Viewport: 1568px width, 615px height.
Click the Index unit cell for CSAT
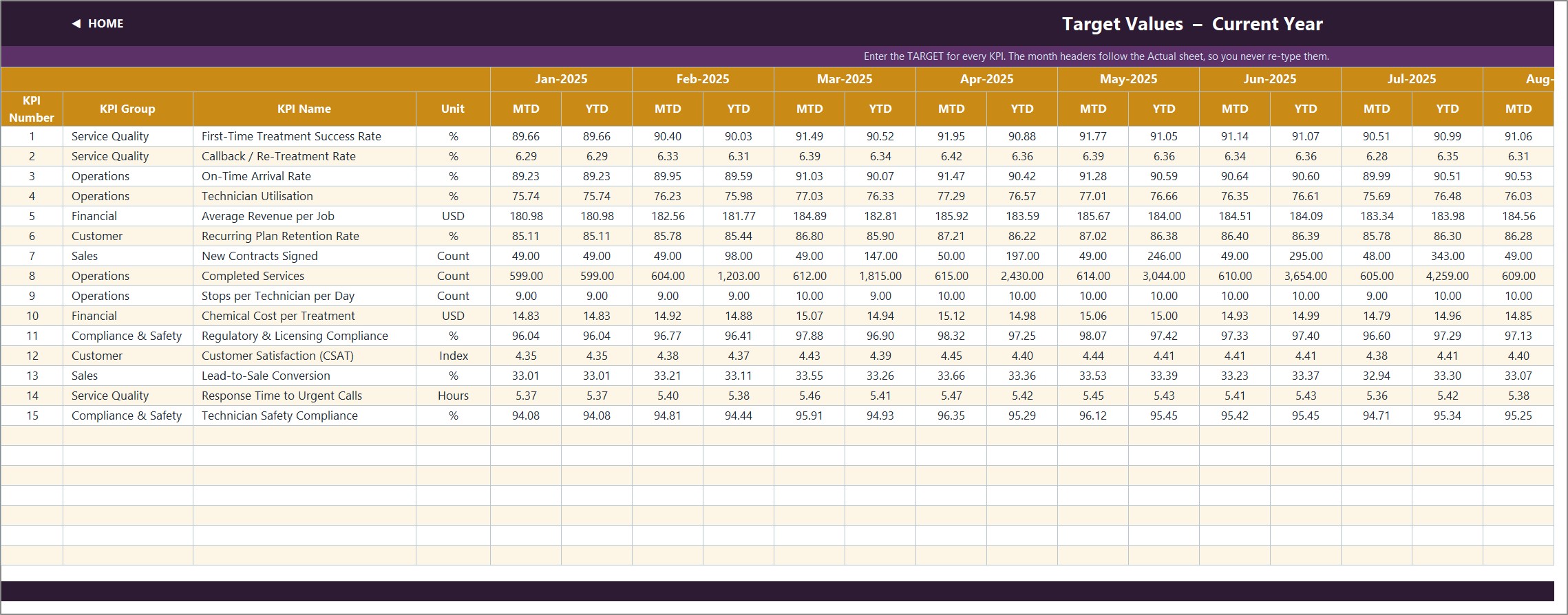453,356
